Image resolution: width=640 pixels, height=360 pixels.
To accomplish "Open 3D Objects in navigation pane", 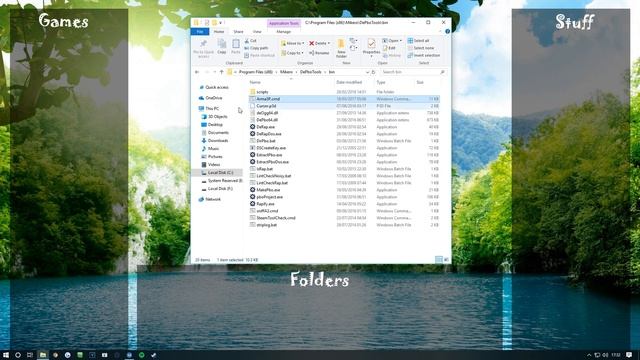I will [x=218, y=117].
